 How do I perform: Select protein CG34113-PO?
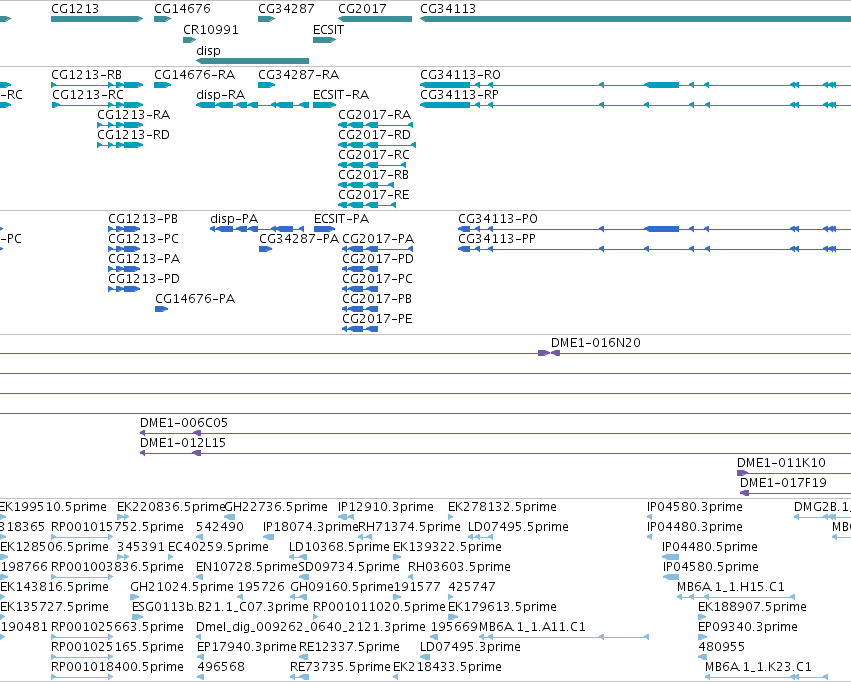655,229
